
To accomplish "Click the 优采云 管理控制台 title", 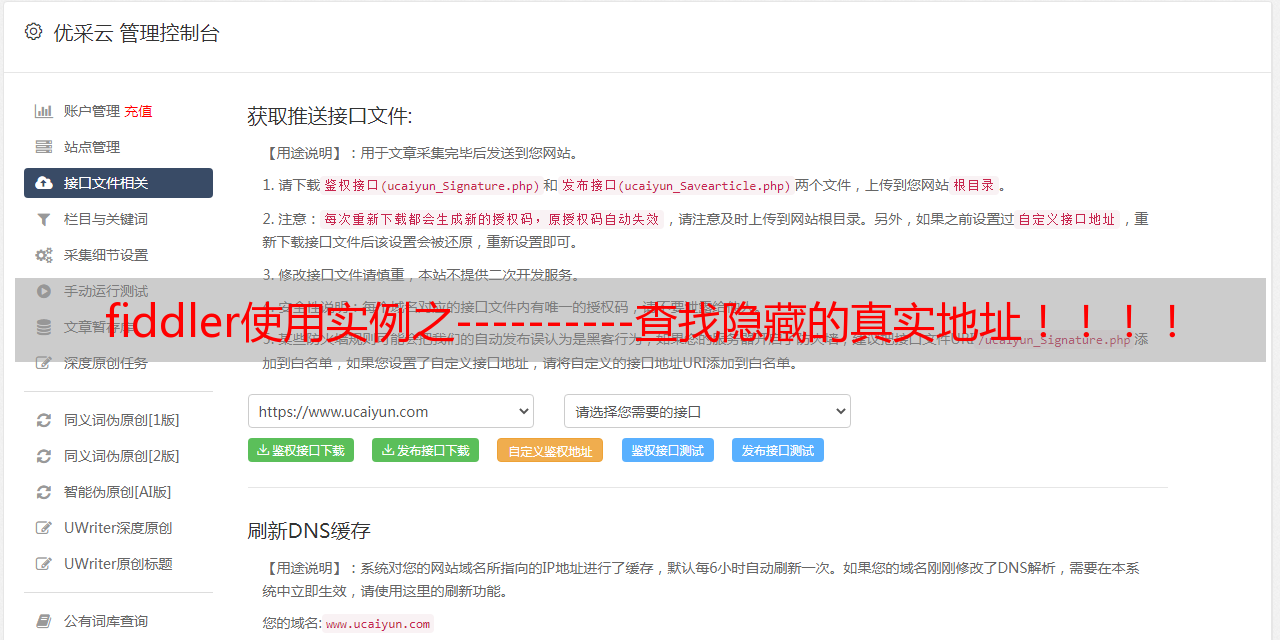I will [136, 33].
